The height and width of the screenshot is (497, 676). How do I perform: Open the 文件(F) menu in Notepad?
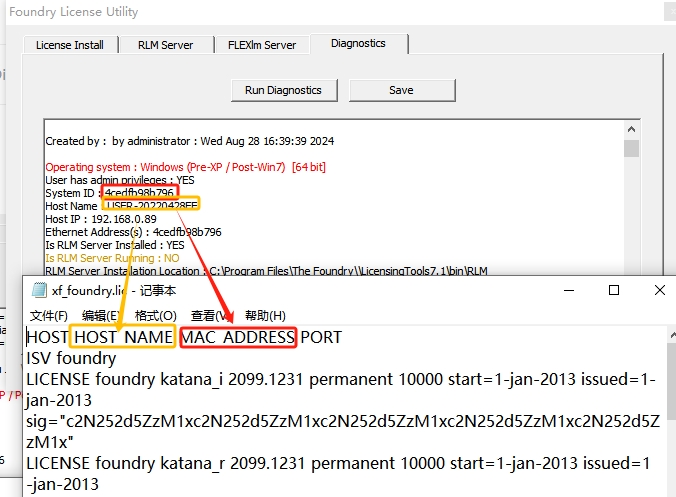click(49, 316)
